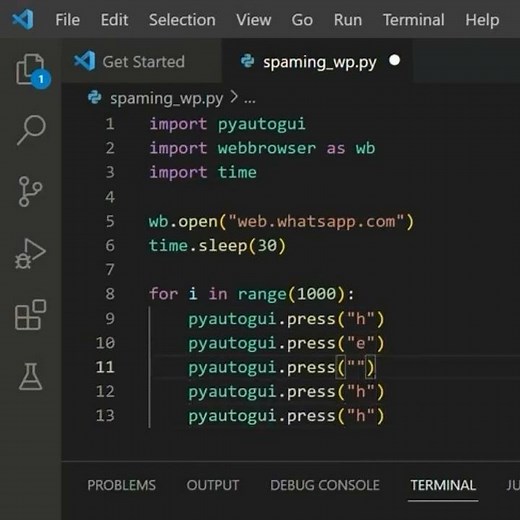This screenshot has height=520, width=520.
Task: Click 'time.sleep(30)' on line 6
Action: (217, 246)
